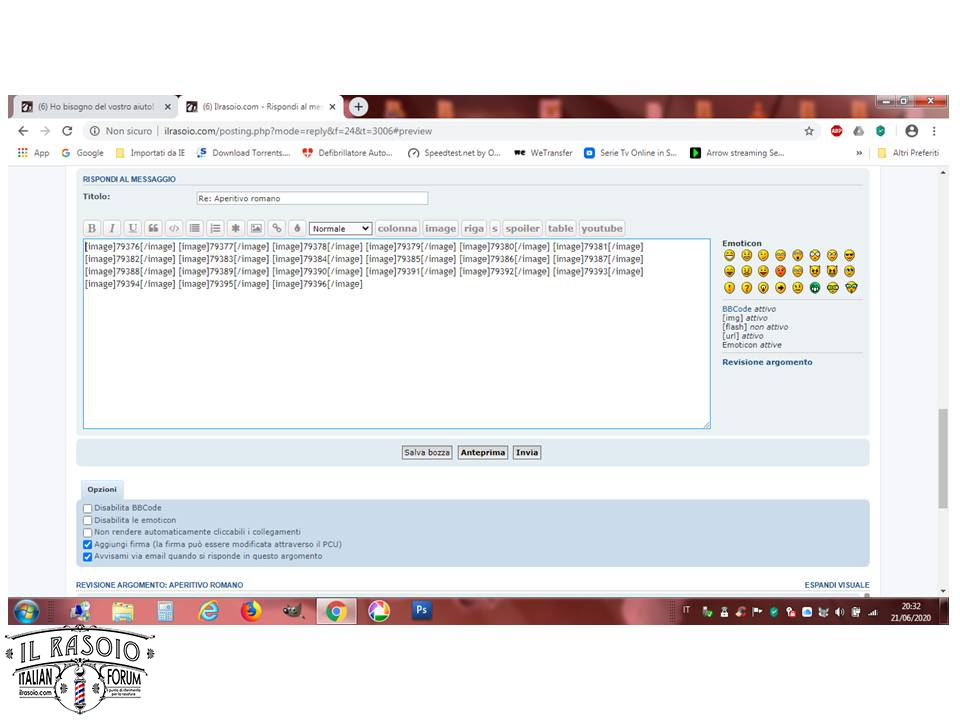960x720 pixels.
Task: Show more bookmarks with chevron
Action: [859, 153]
